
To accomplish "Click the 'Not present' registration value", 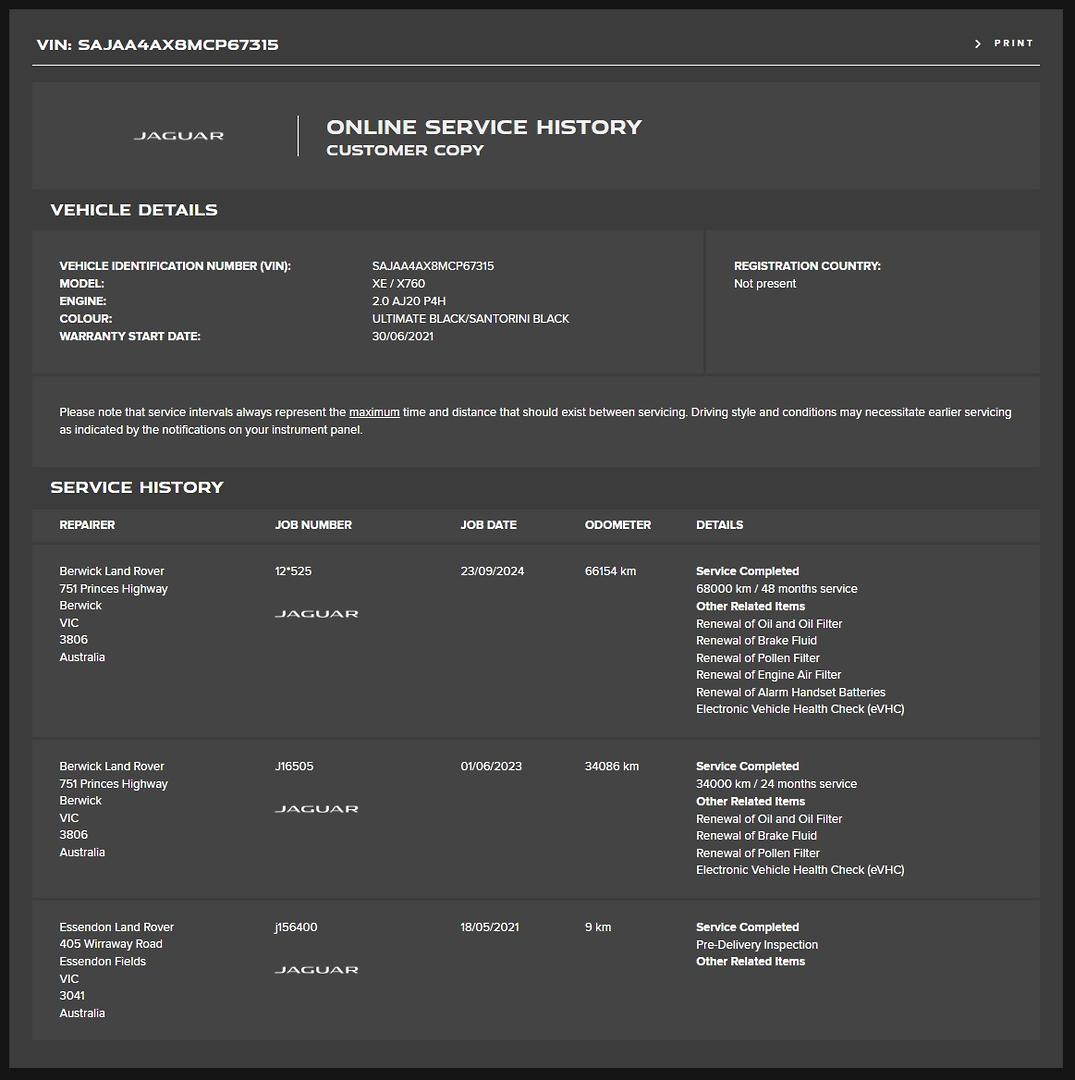I will 764,284.
